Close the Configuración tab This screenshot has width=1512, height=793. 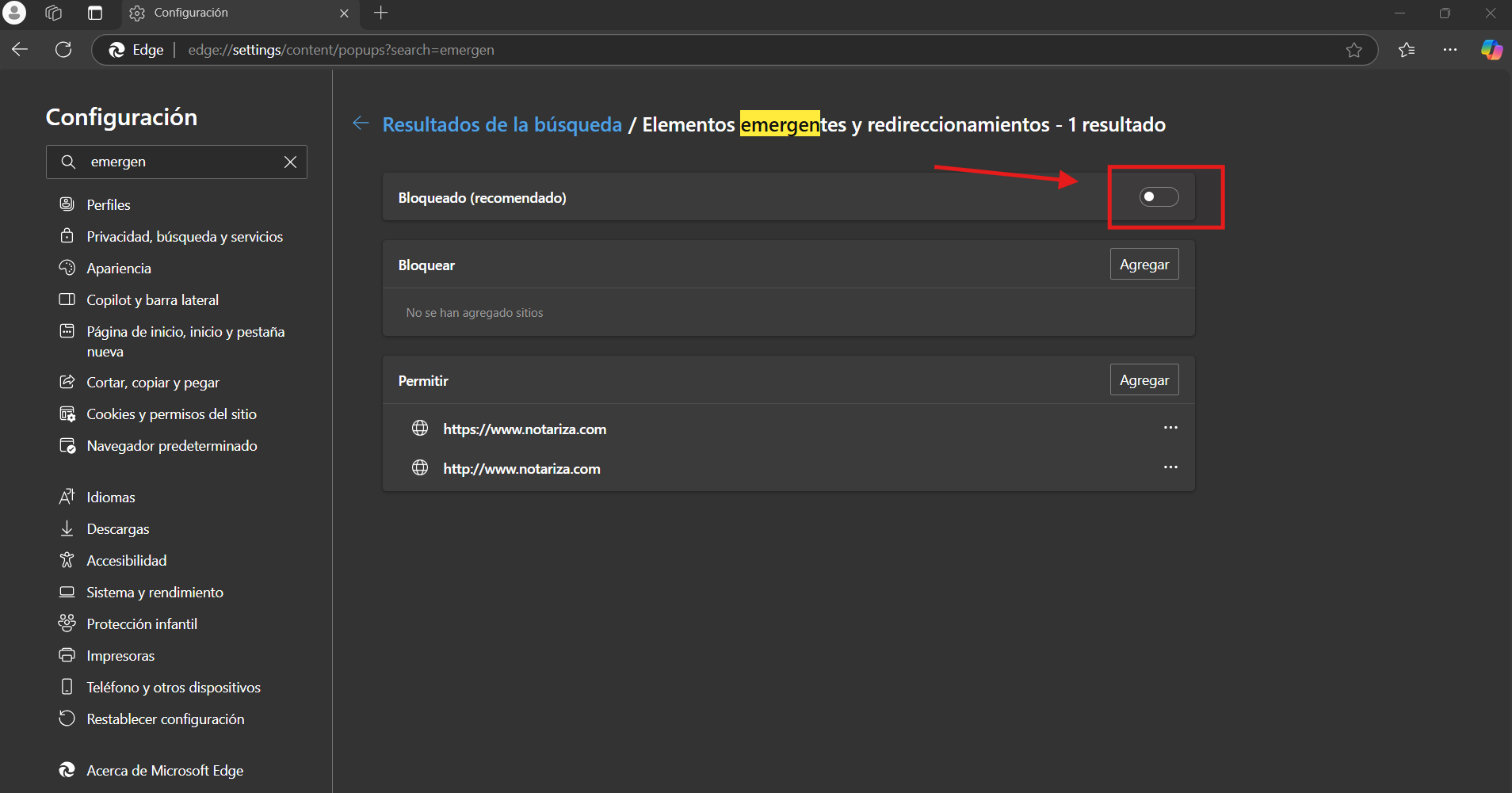(344, 13)
